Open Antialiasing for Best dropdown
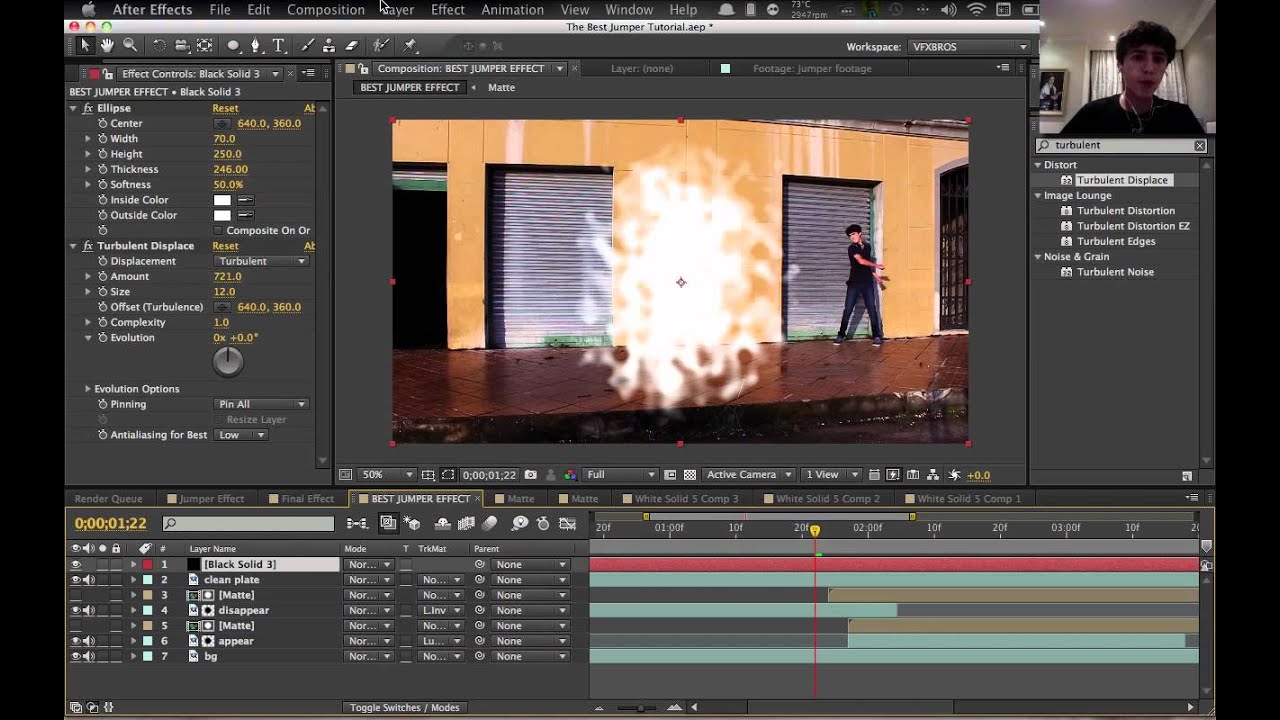 coord(241,435)
